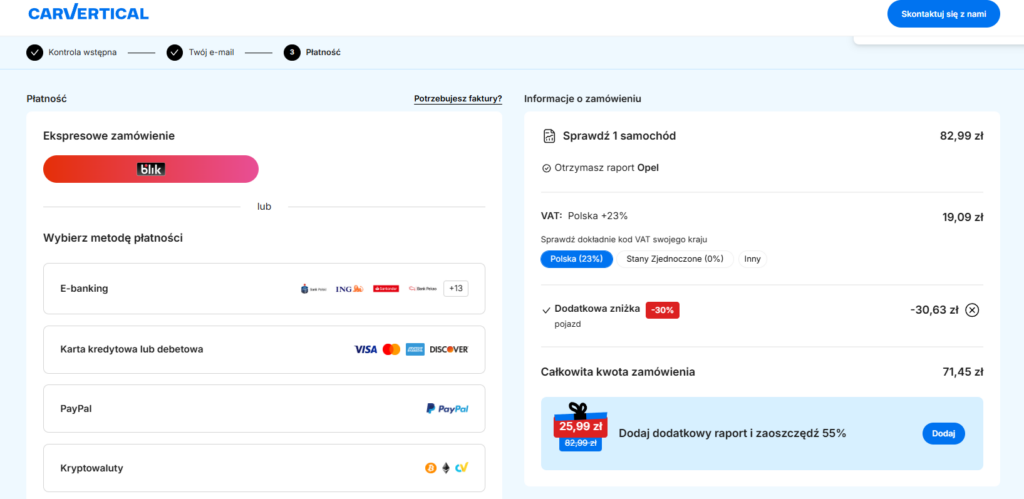Choose Inny VAT country option
The width and height of the screenshot is (1024, 499).
pos(751,259)
